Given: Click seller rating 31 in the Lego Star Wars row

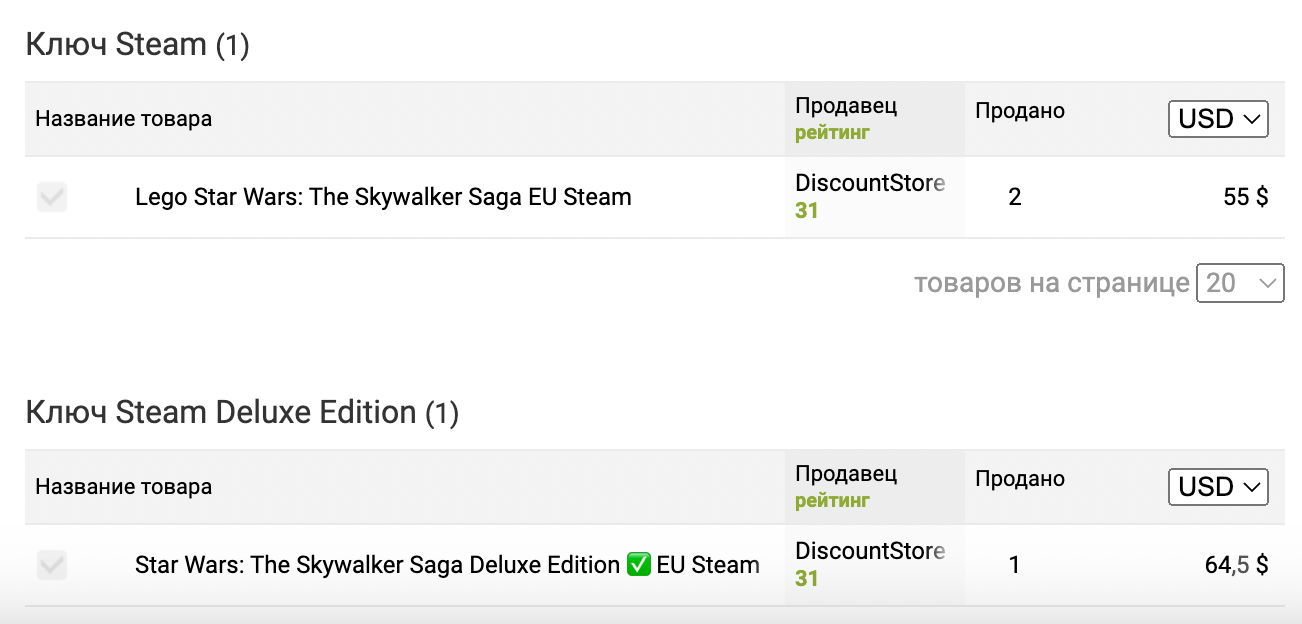Looking at the screenshot, I should coord(807,211).
